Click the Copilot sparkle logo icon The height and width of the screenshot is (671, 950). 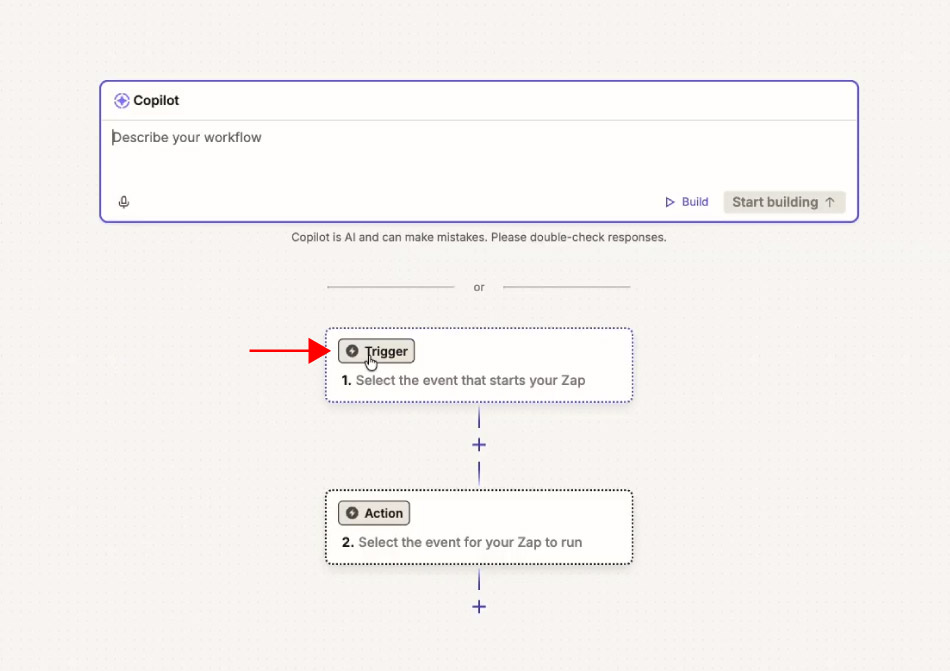coord(122,101)
